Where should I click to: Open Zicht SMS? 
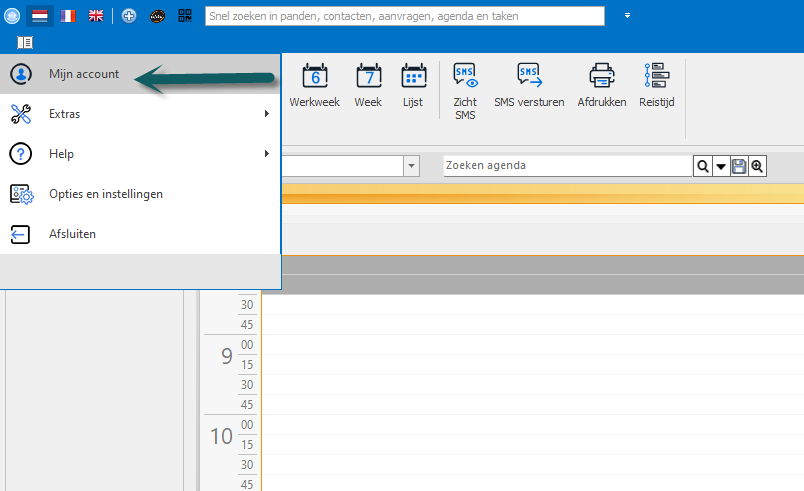tap(465, 92)
